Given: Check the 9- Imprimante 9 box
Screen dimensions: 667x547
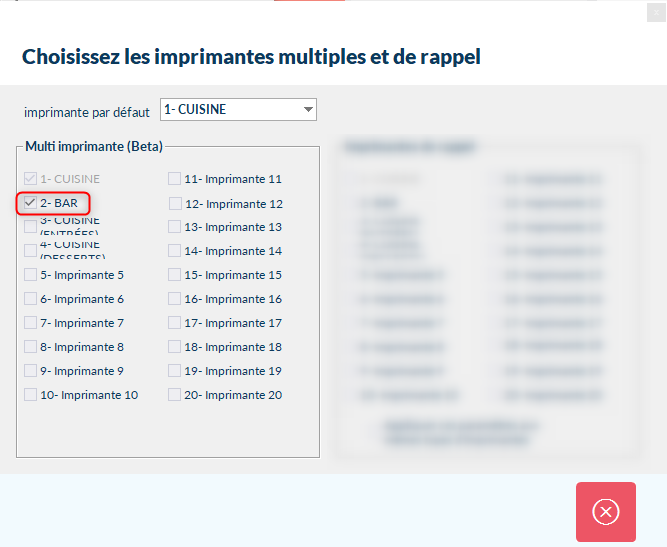Looking at the screenshot, I should tap(30, 371).
